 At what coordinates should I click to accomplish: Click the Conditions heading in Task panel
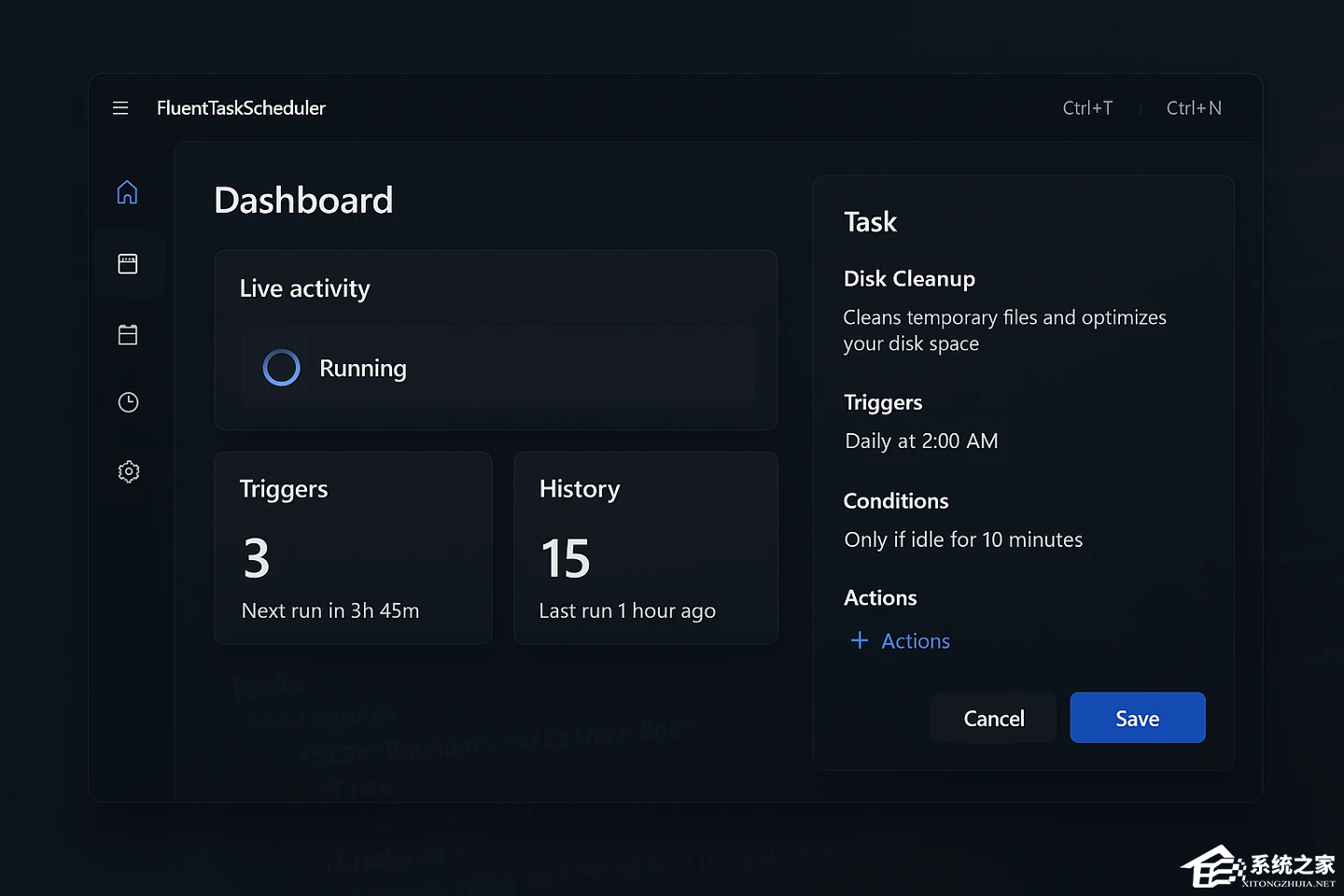pos(896,501)
